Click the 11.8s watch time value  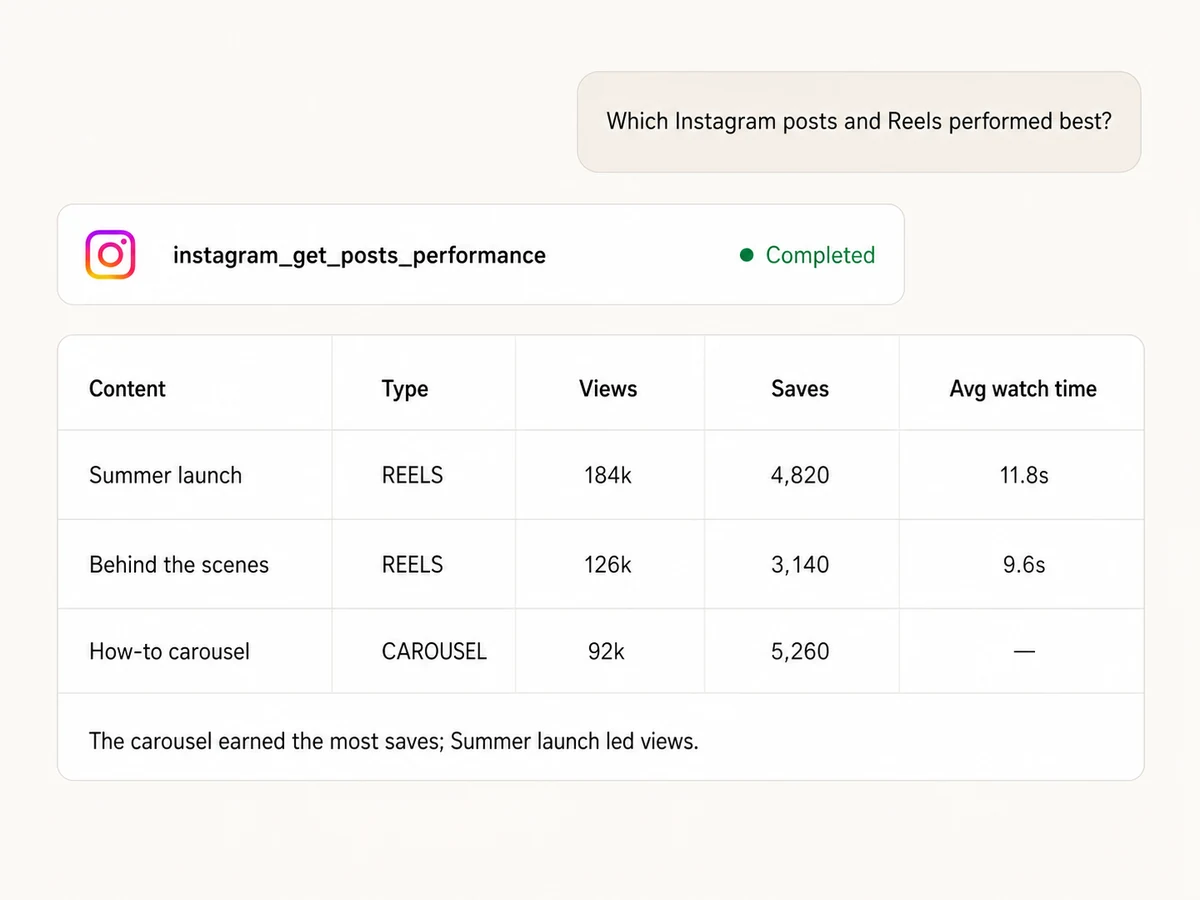[1024, 475]
